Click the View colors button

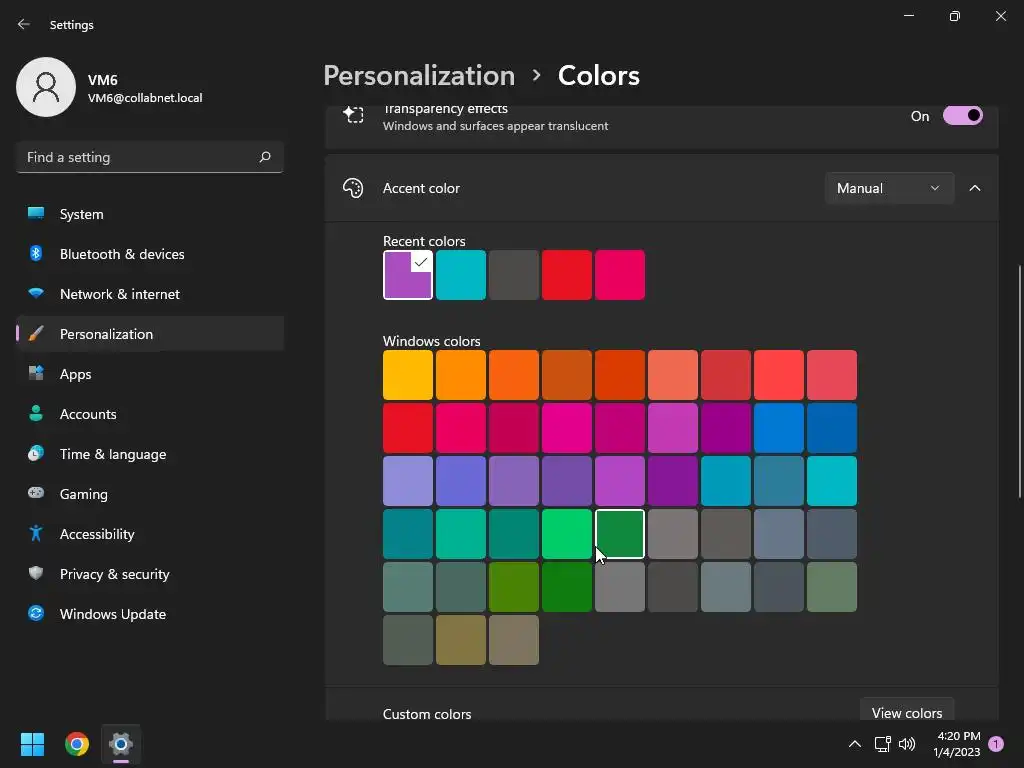pyautogui.click(x=906, y=712)
